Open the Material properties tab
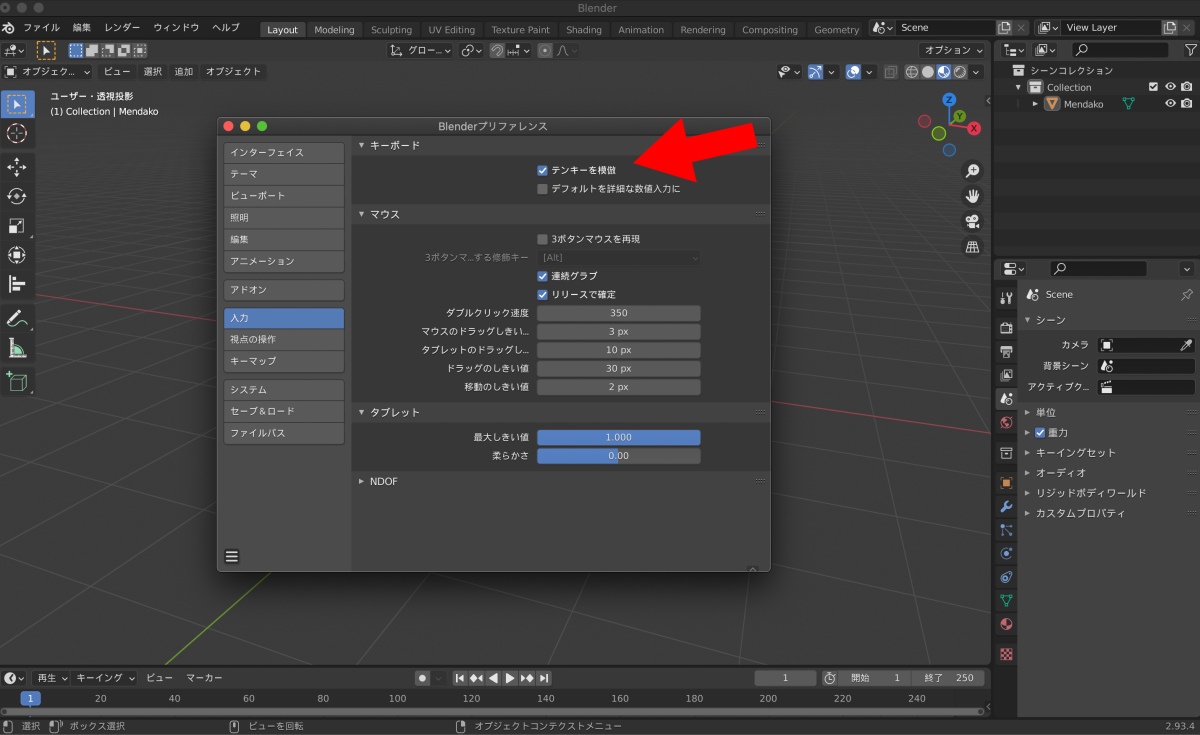Viewport: 1200px width, 735px height. point(1006,624)
